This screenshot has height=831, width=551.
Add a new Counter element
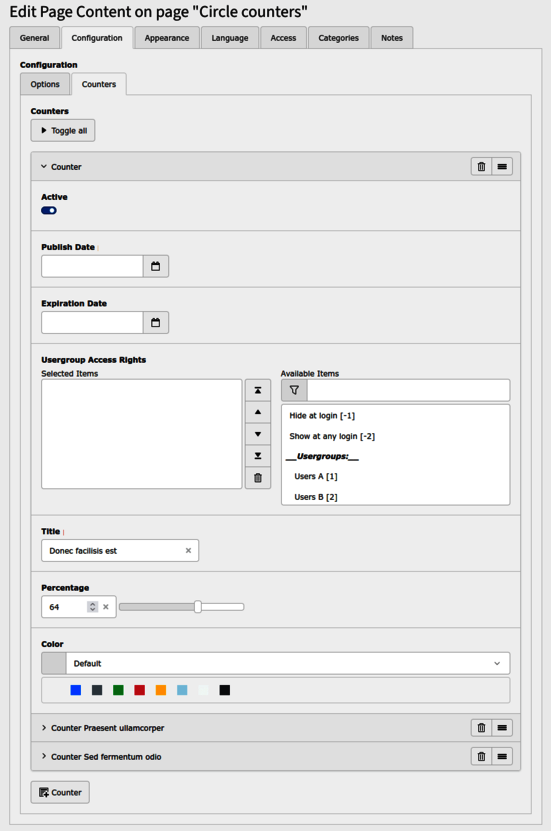point(60,792)
